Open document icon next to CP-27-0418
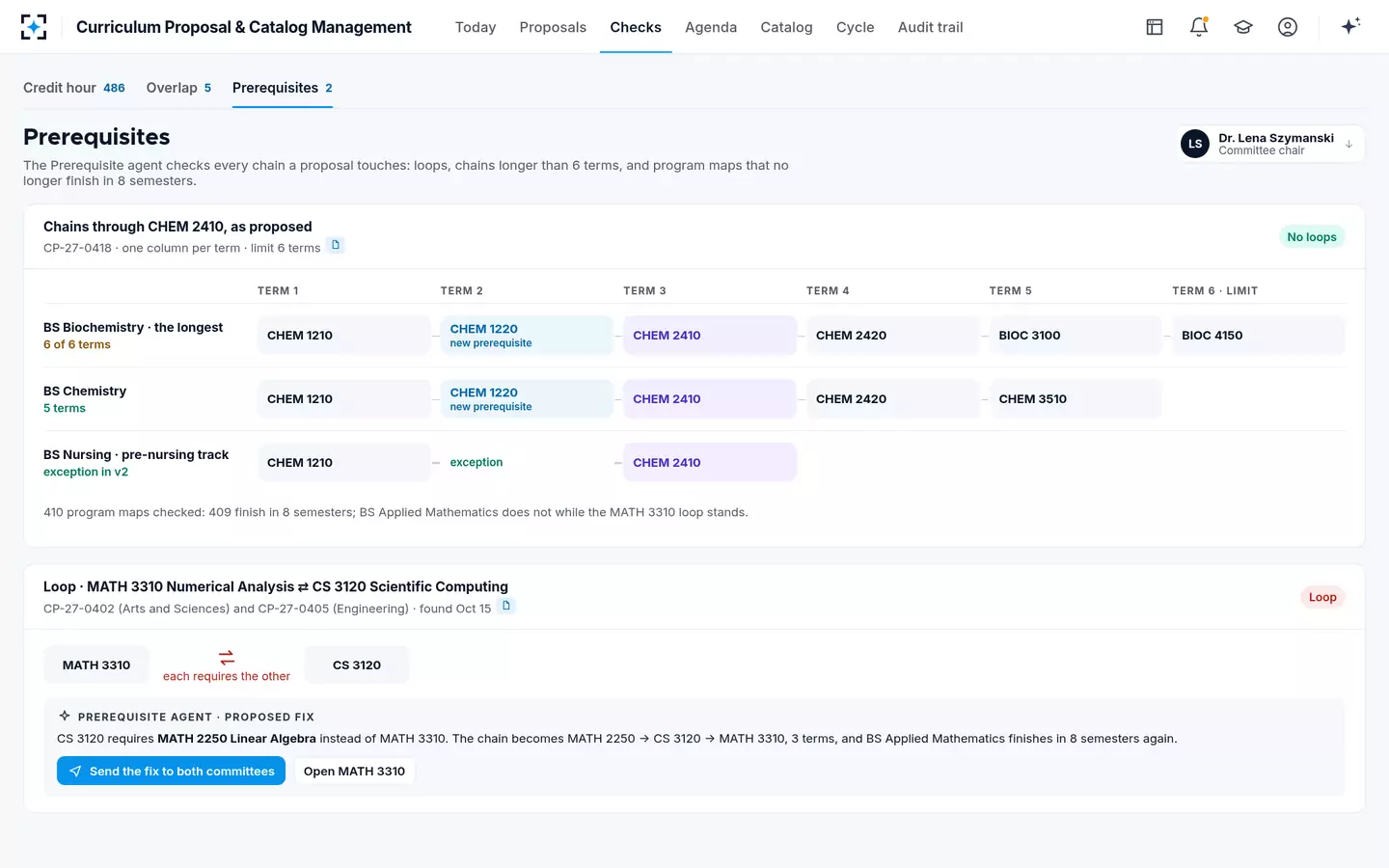This screenshot has height=868, width=1389. pyautogui.click(x=336, y=245)
